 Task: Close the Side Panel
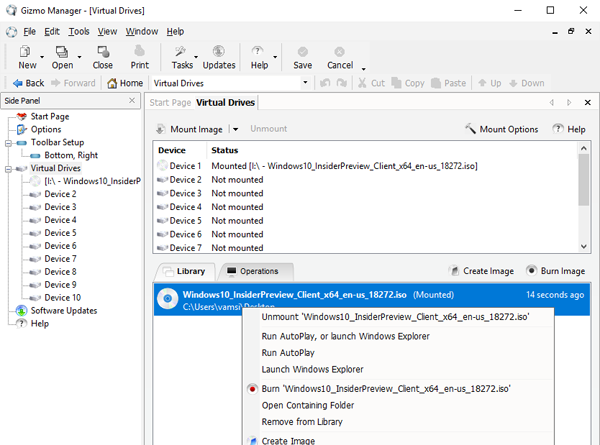pos(132,100)
